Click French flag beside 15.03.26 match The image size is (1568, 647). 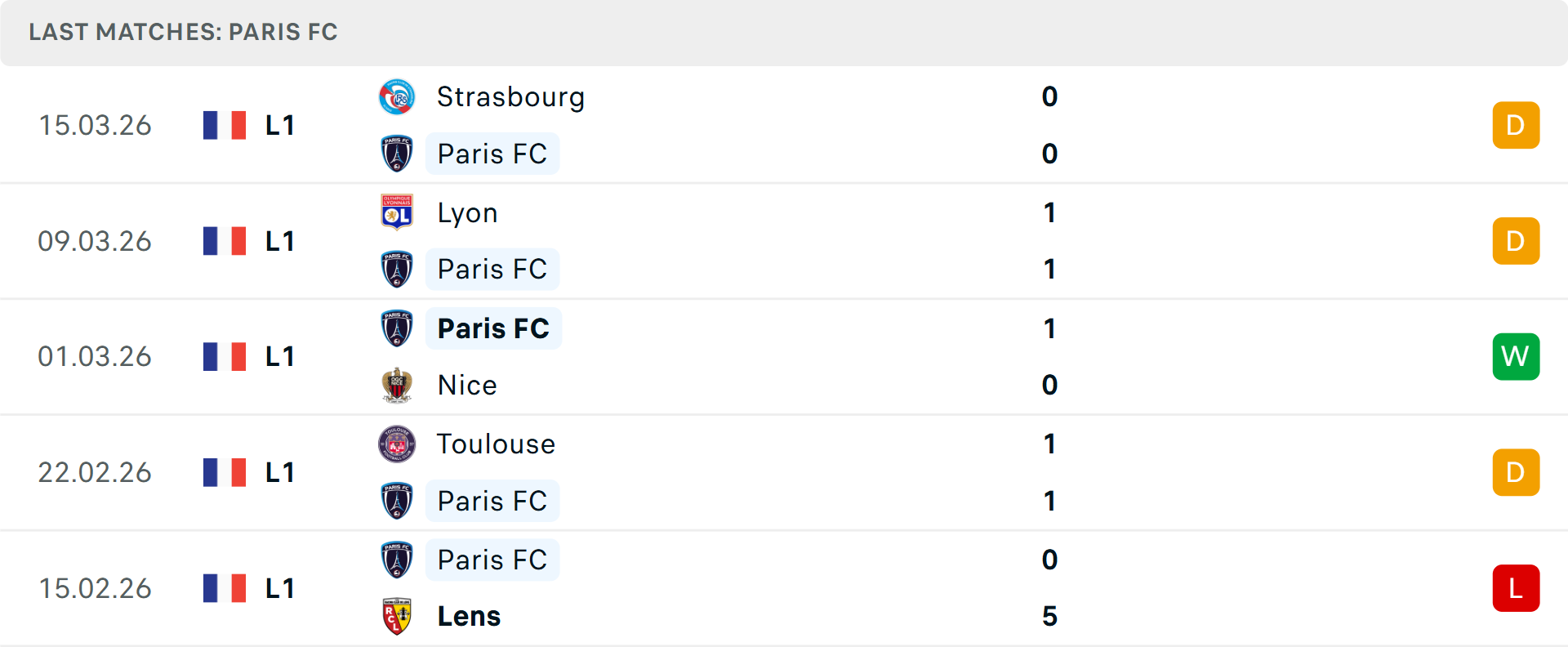click(225, 125)
